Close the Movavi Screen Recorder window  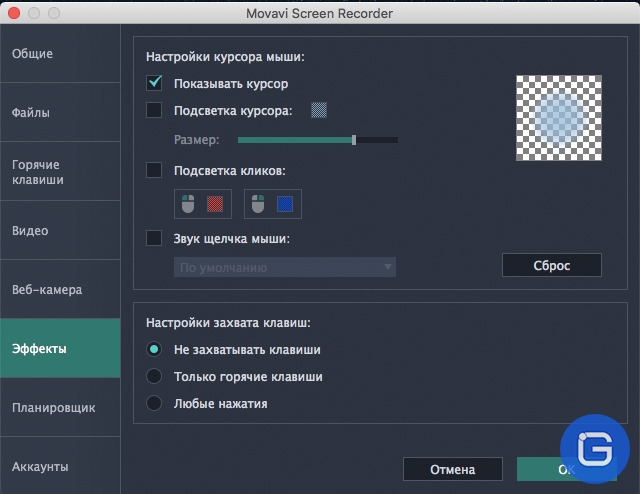tap(14, 13)
